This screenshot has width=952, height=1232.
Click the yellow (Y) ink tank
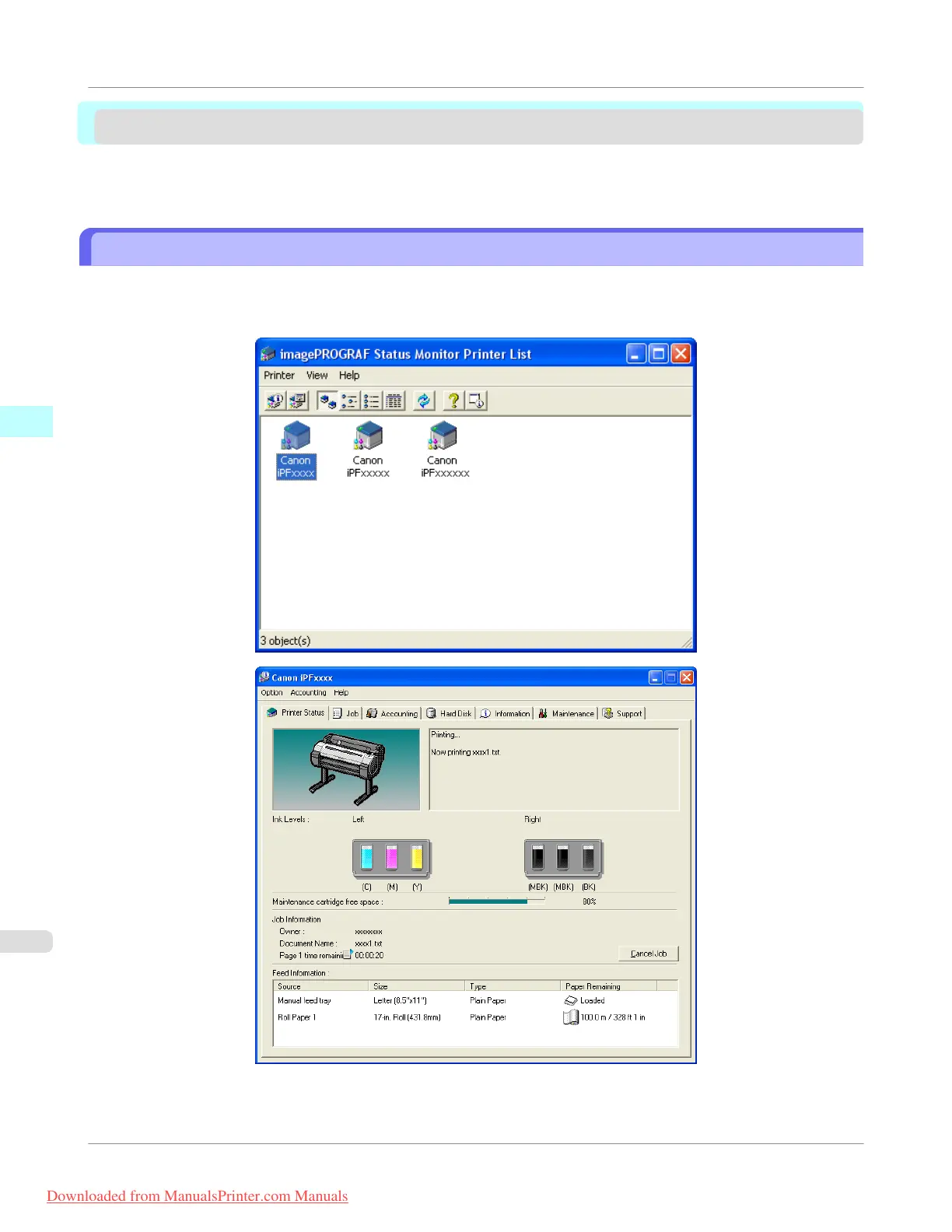(x=417, y=857)
